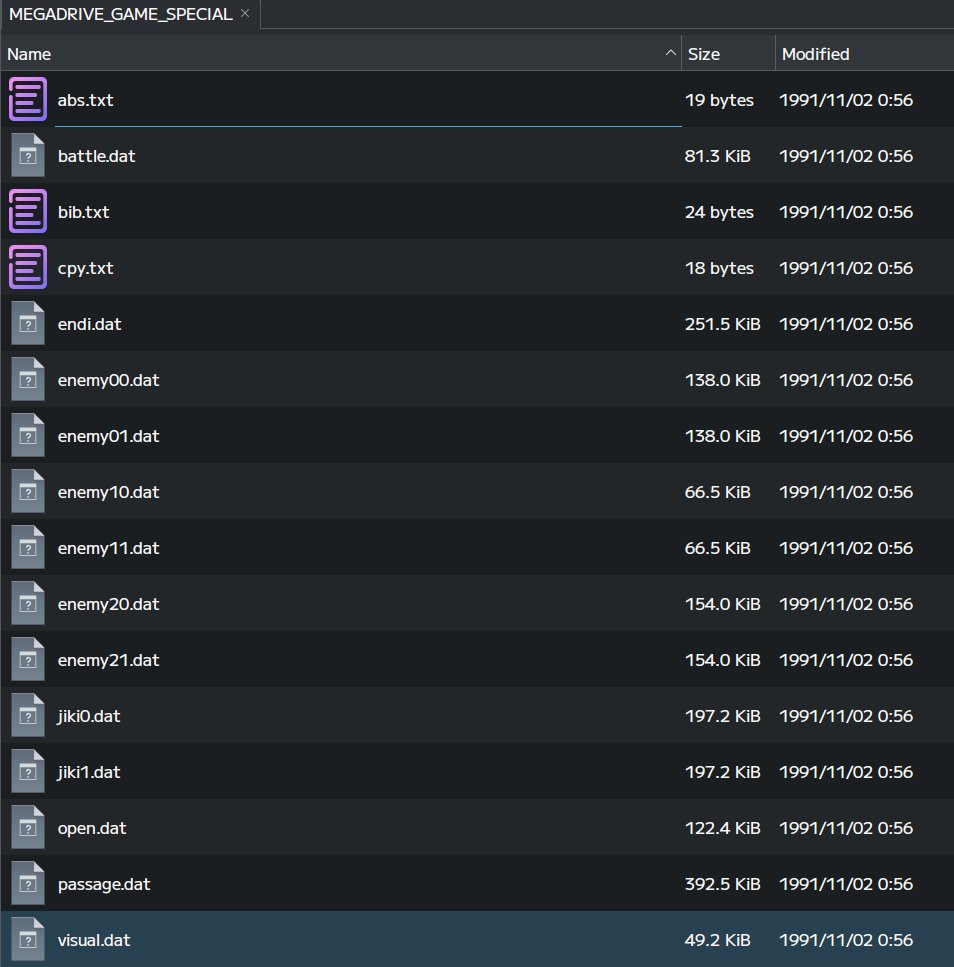Select the enemy01.dat file name
This screenshot has width=954, height=967.
coord(109,436)
